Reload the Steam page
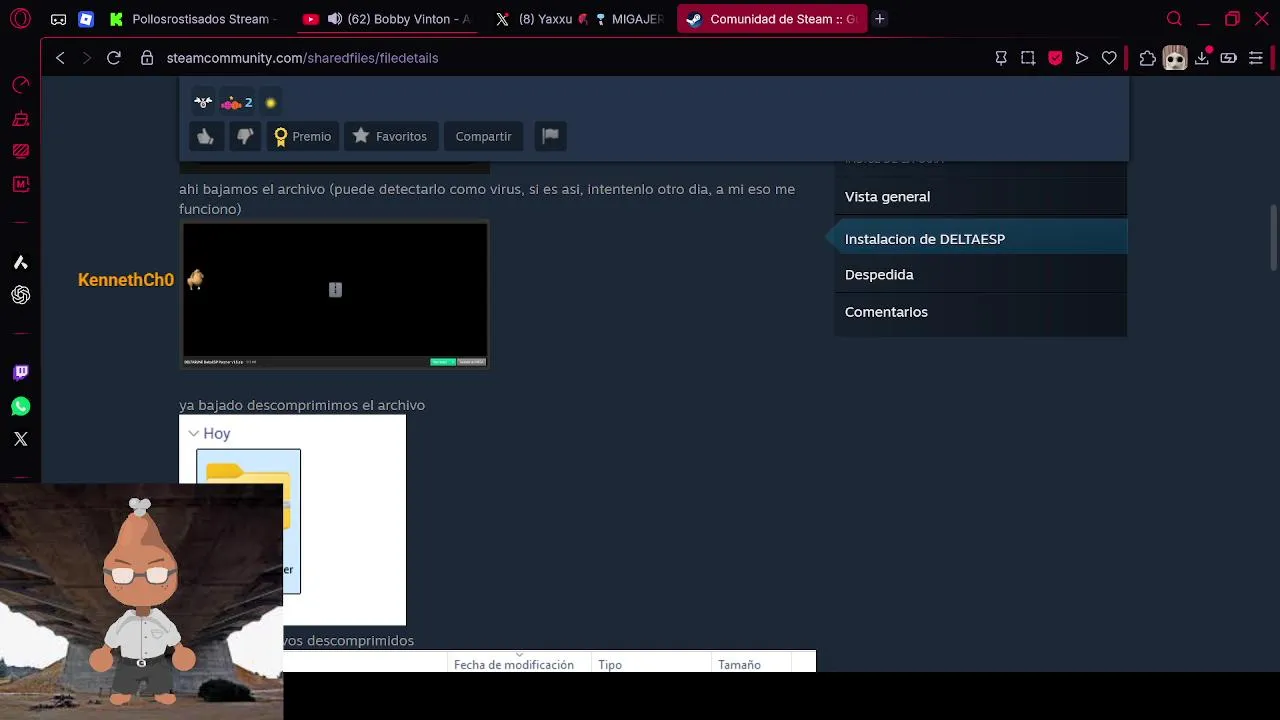 coord(114,58)
